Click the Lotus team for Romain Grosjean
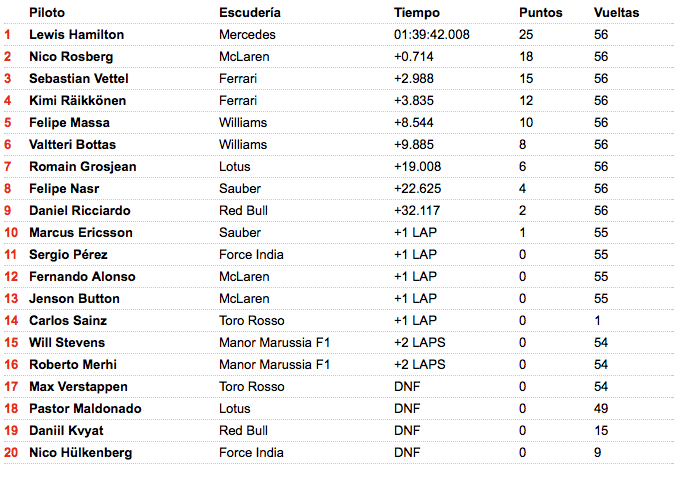684x480 pixels. point(235,167)
